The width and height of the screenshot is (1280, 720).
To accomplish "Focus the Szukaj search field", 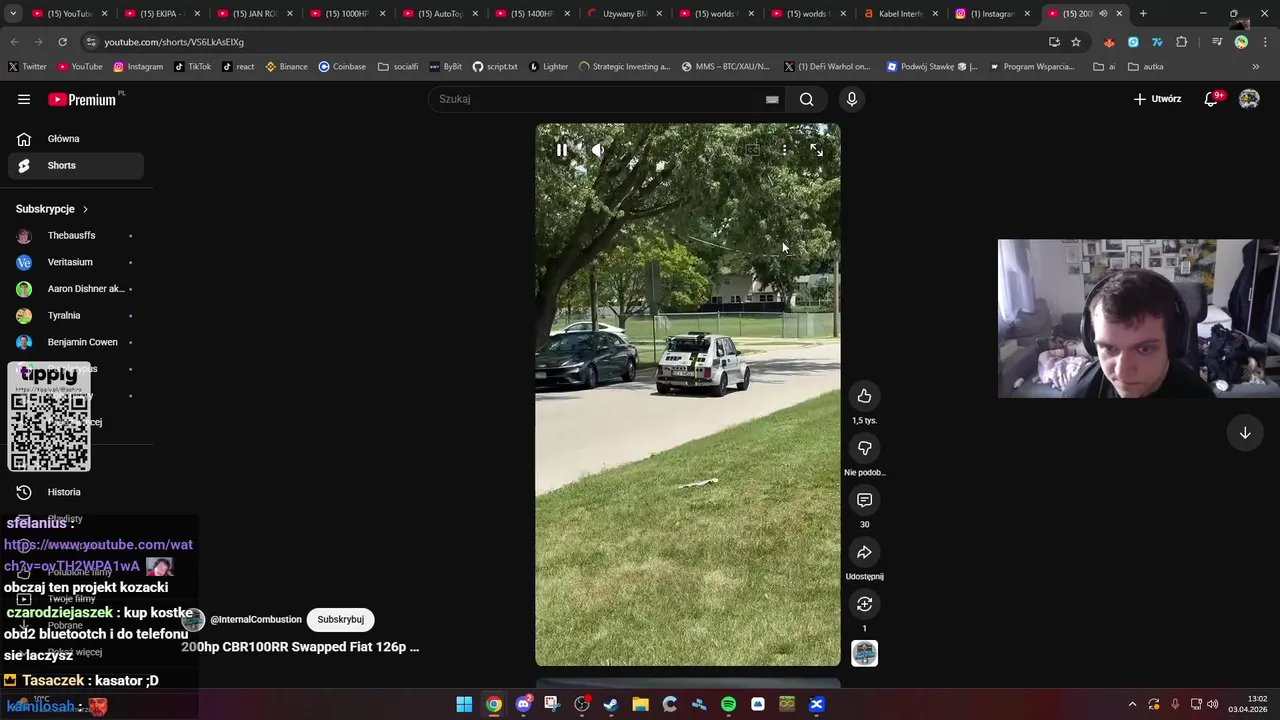I will pyautogui.click(x=598, y=99).
